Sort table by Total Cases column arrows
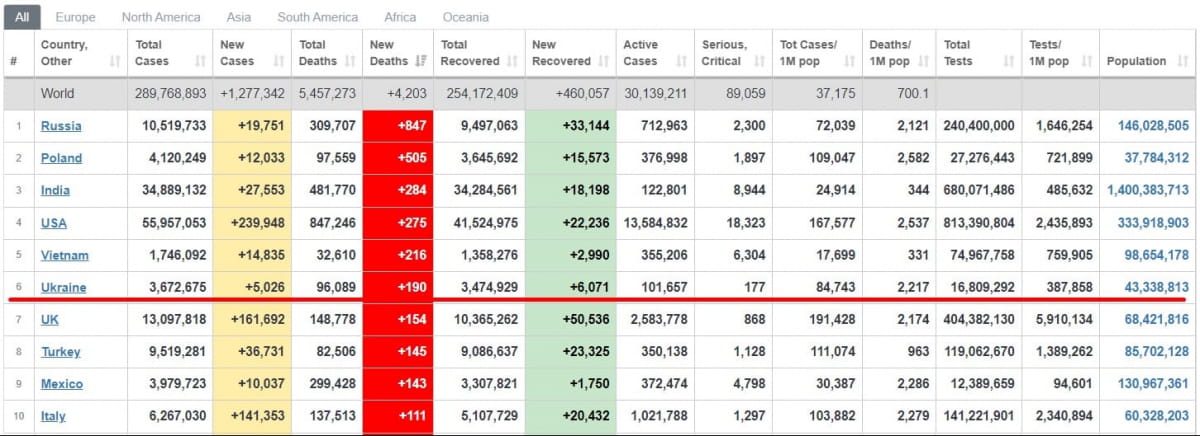Viewport: 1200px width, 436px height. pos(199,62)
